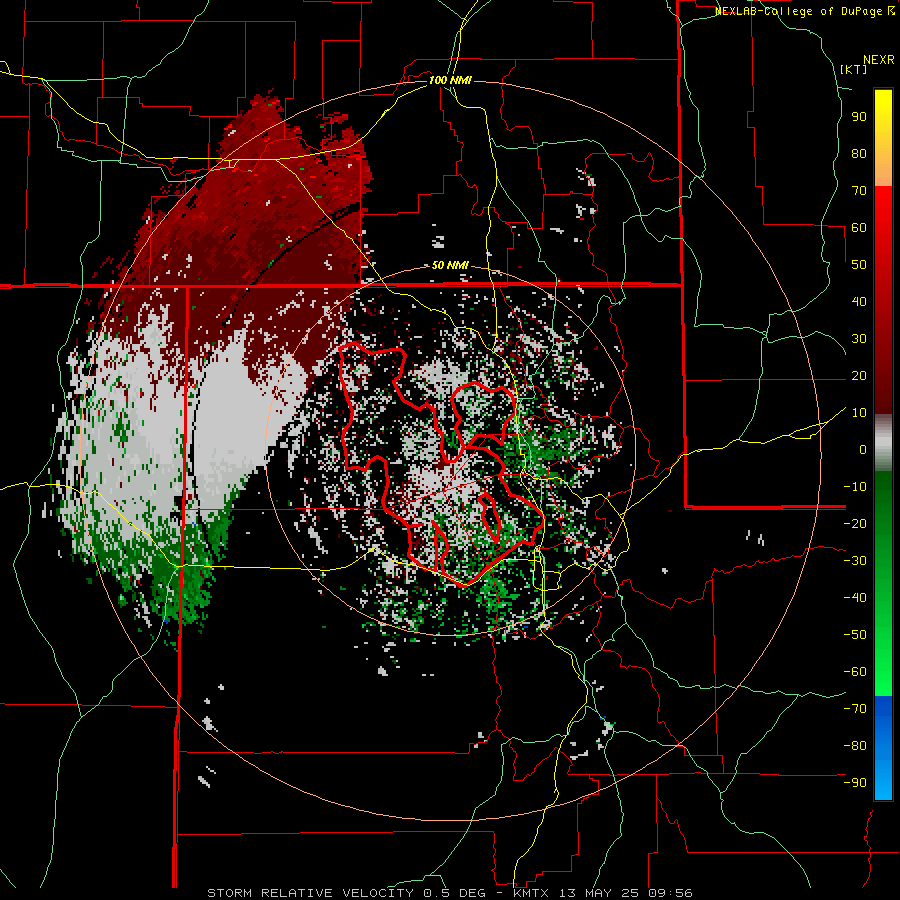Image resolution: width=900 pixels, height=900 pixels.
Task: Click the -90 value on the velocity scale
Action: (x=855, y=782)
